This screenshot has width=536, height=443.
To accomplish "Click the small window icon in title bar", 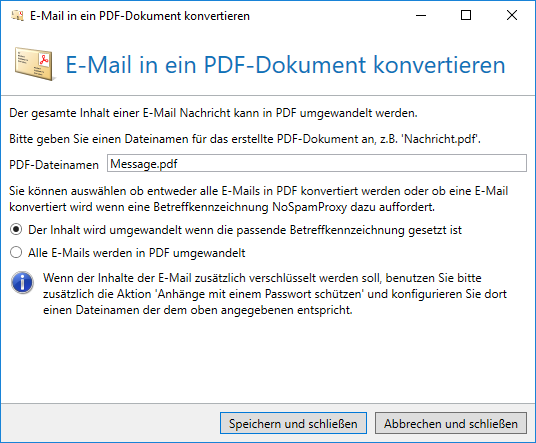I will pos(17,16).
